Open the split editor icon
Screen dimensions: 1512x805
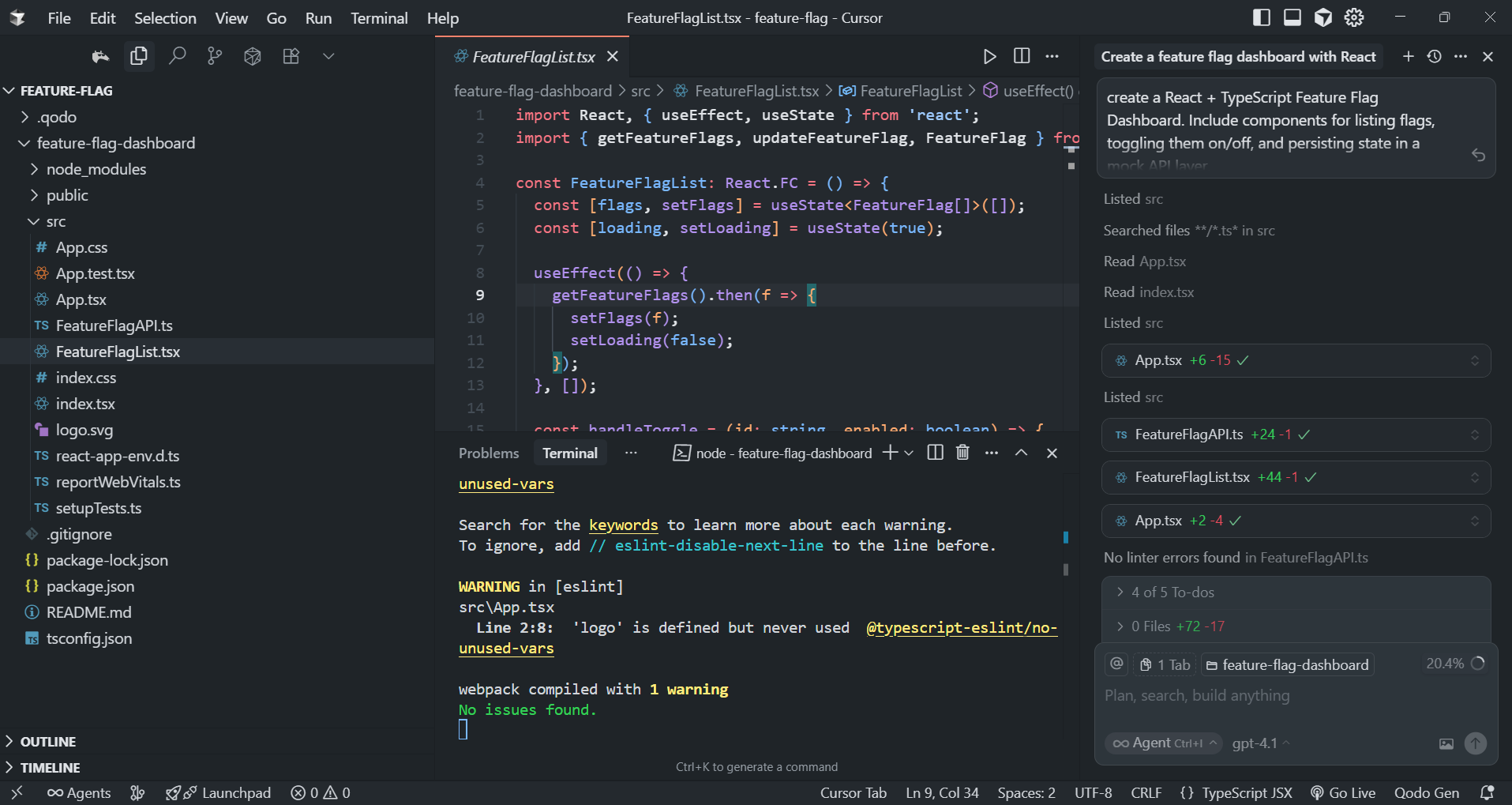(1021, 56)
